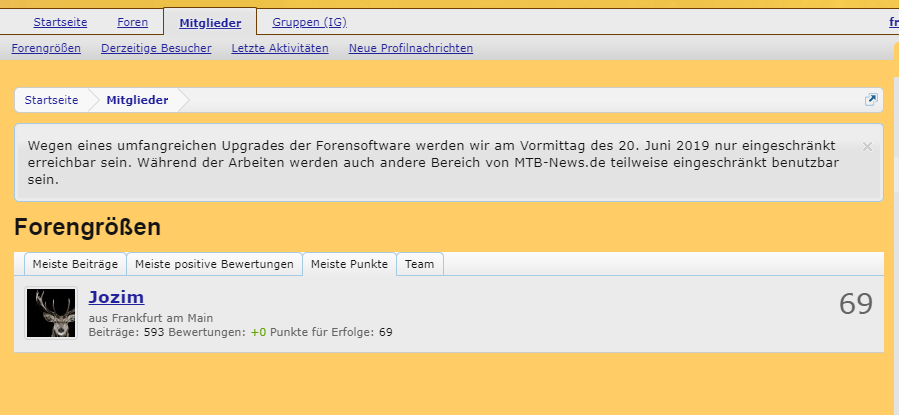Select the Meiste positive Bewertungen tab
This screenshot has width=899, height=415.
click(214, 264)
